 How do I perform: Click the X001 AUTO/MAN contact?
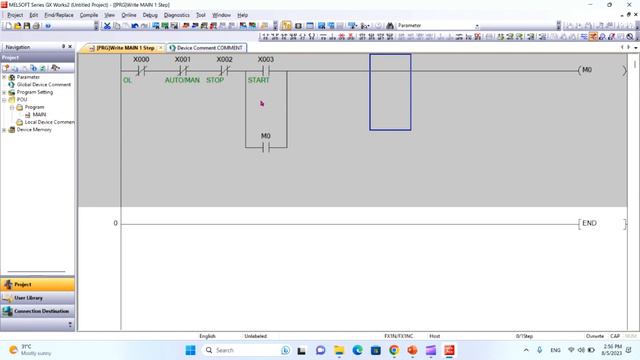coord(182,71)
